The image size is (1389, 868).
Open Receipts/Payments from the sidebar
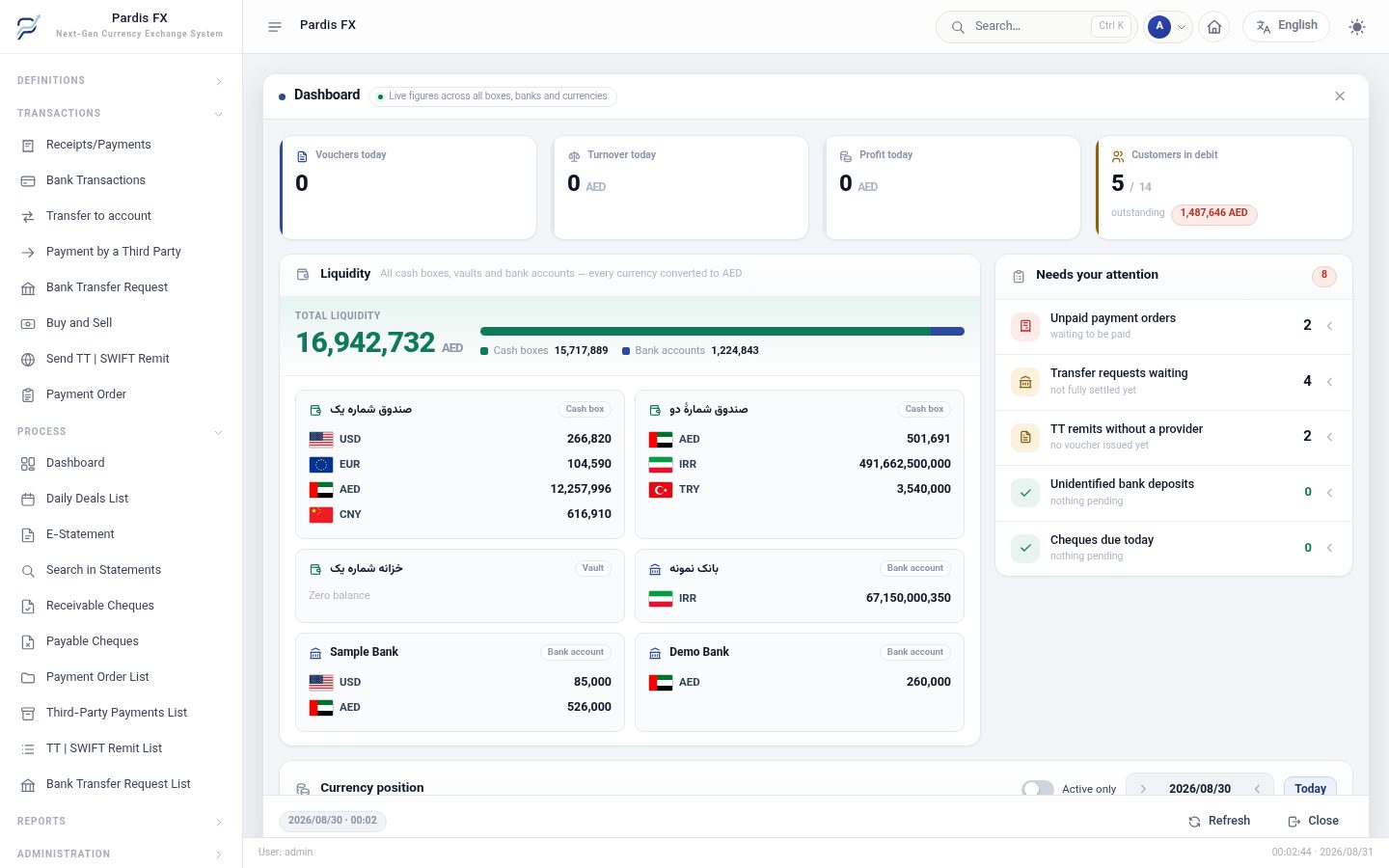coord(121,145)
